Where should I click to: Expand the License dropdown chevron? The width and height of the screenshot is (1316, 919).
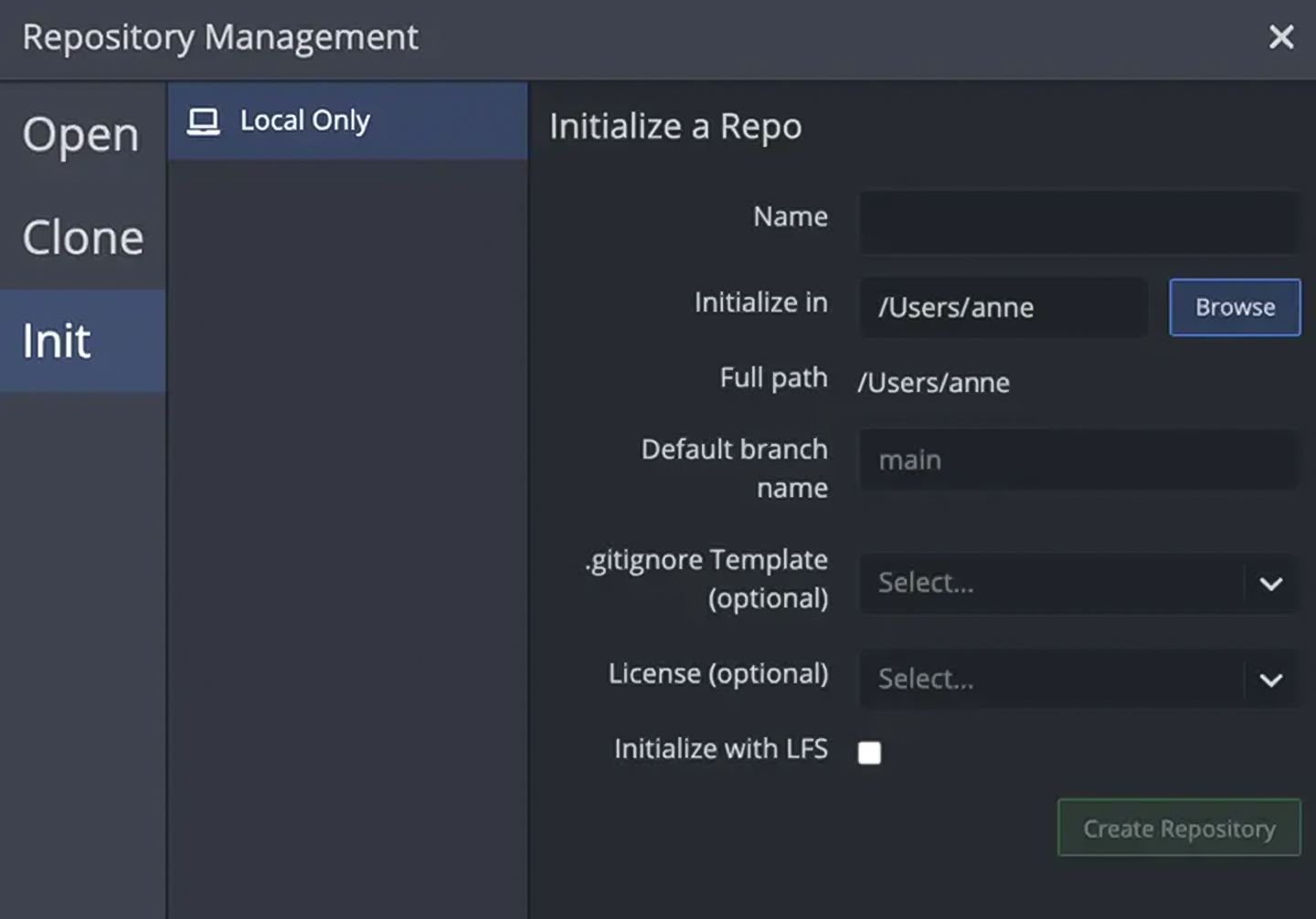1270,680
